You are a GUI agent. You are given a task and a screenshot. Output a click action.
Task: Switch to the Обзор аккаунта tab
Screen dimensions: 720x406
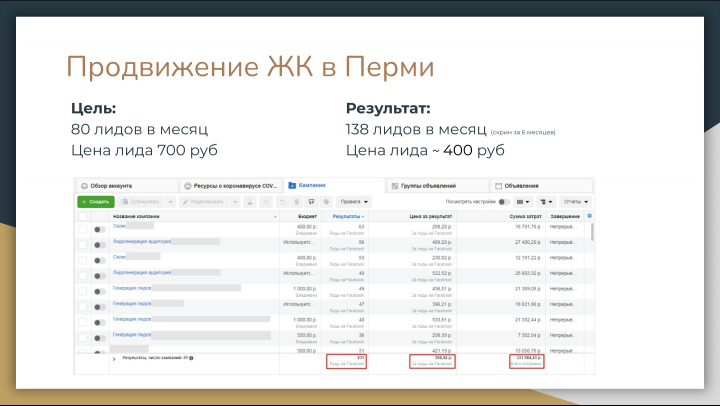click(x=126, y=186)
